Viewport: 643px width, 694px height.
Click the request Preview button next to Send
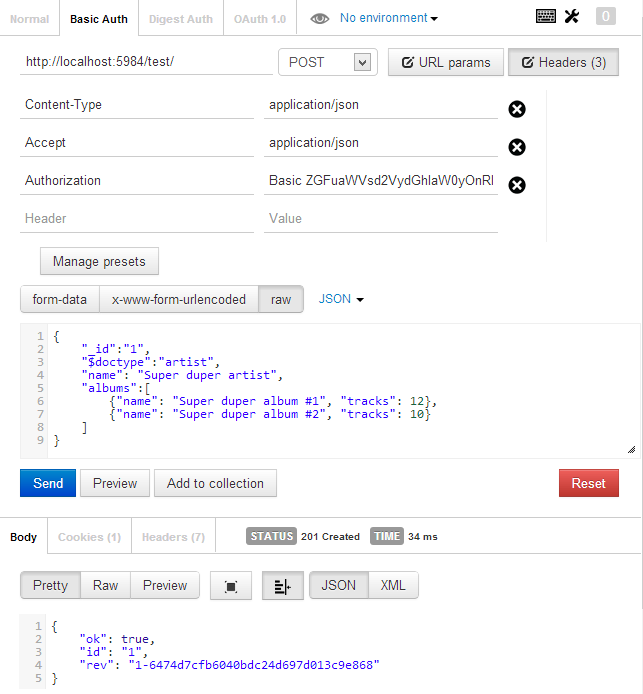click(115, 483)
